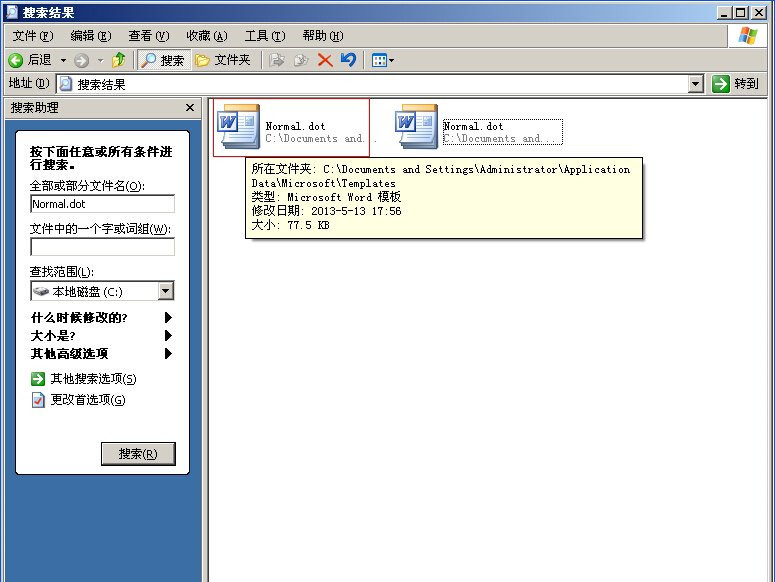Open the Tools (工具) menu
Viewport: 775px width, 582px height.
pyautogui.click(x=264, y=36)
